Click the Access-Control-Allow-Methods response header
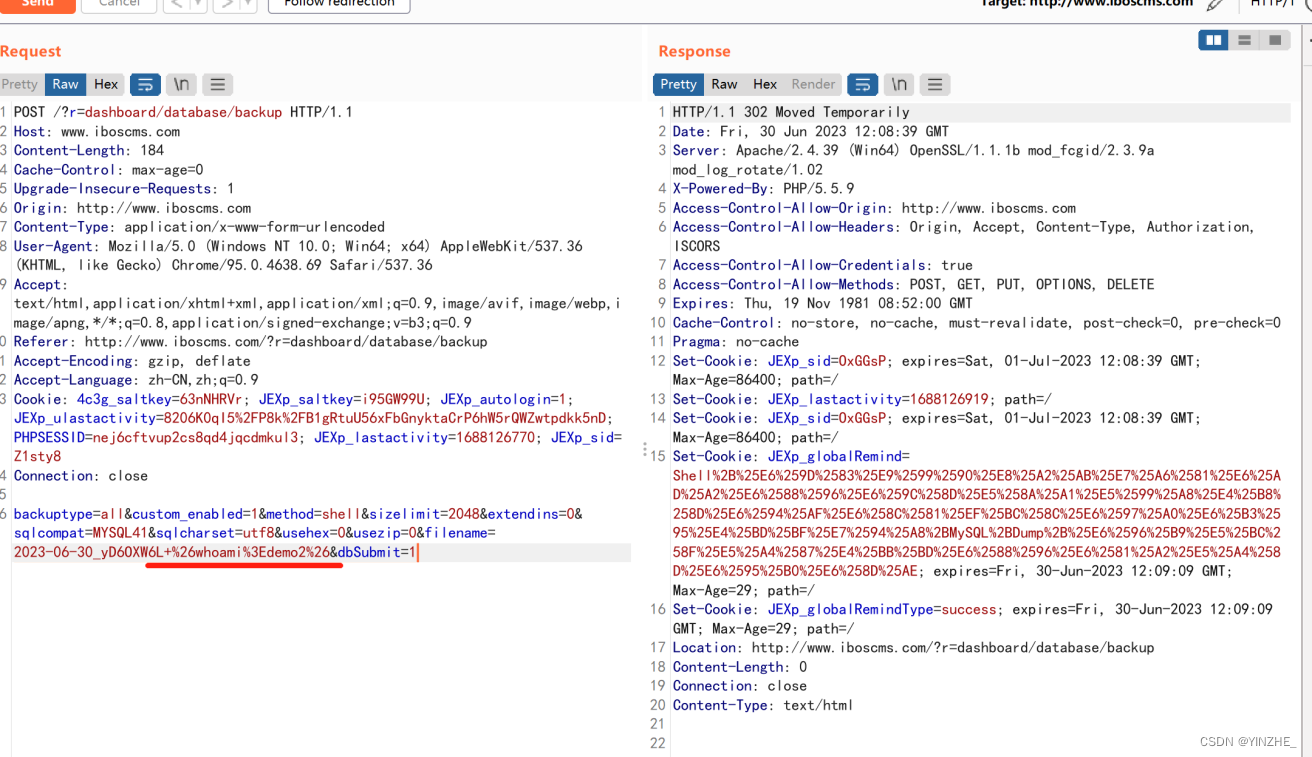This screenshot has height=757, width=1312. (x=914, y=284)
